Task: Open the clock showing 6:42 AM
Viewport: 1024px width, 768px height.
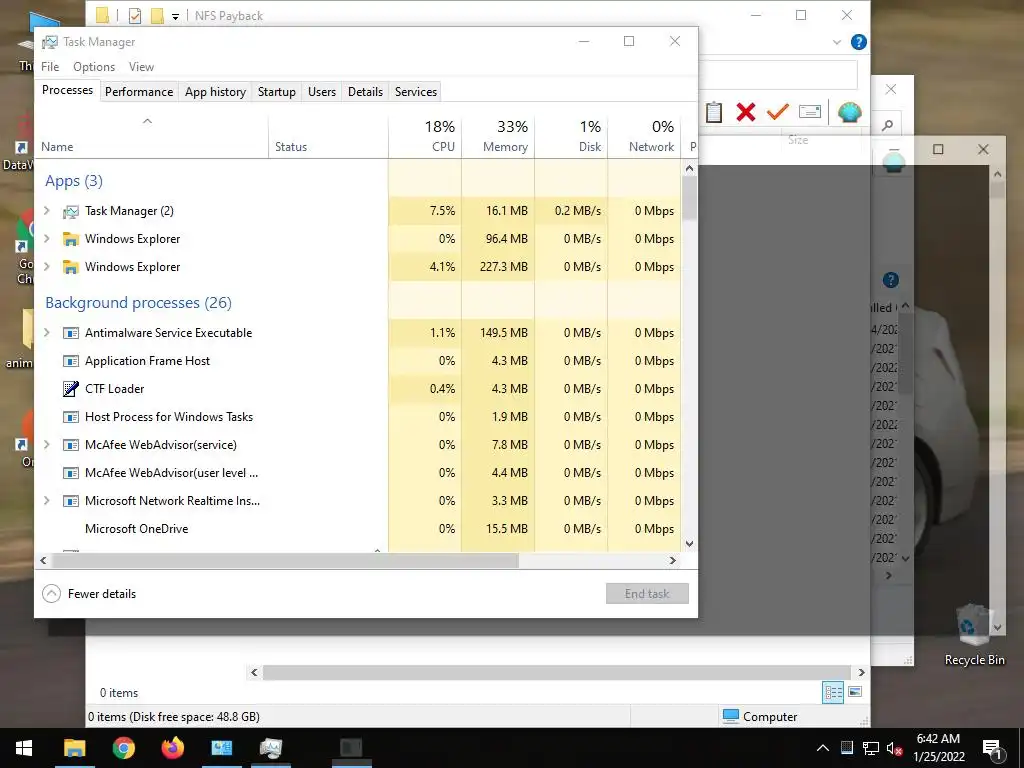Action: click(x=938, y=748)
